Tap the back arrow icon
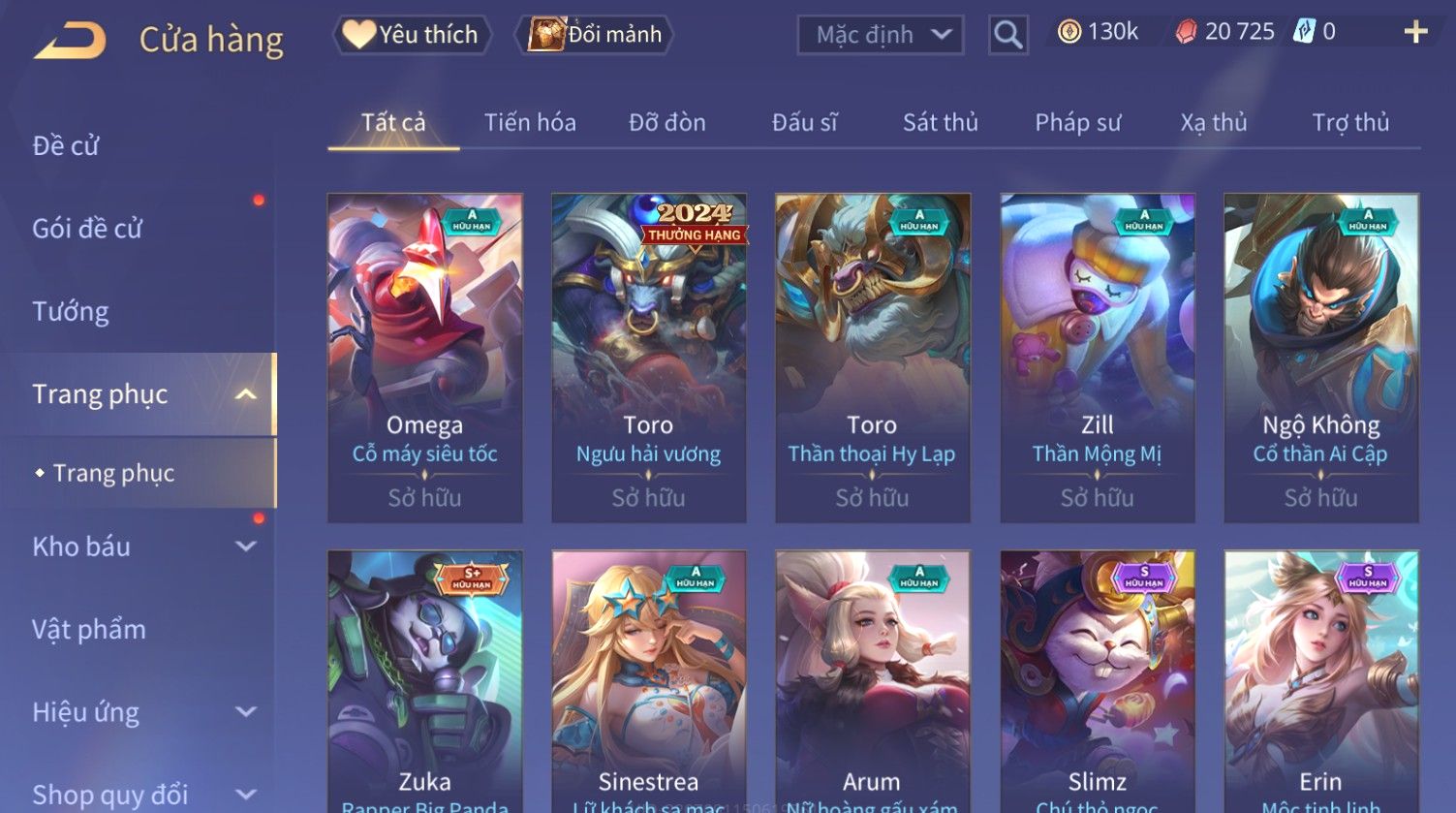 point(70,41)
